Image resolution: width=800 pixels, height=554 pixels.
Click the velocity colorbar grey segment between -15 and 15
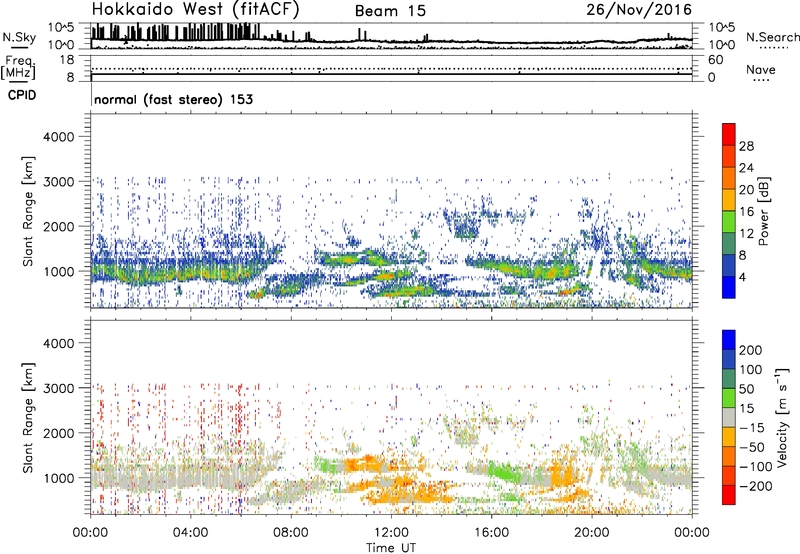coord(729,417)
